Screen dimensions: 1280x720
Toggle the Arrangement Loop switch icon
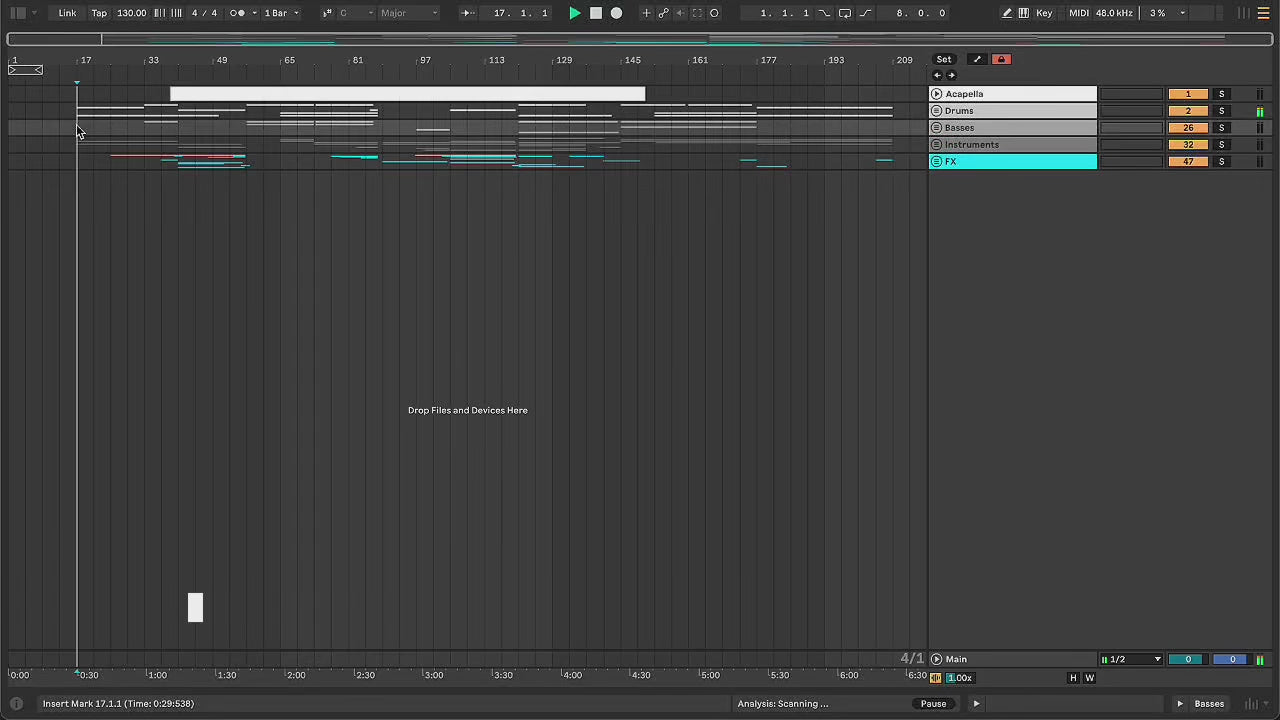(x=844, y=13)
